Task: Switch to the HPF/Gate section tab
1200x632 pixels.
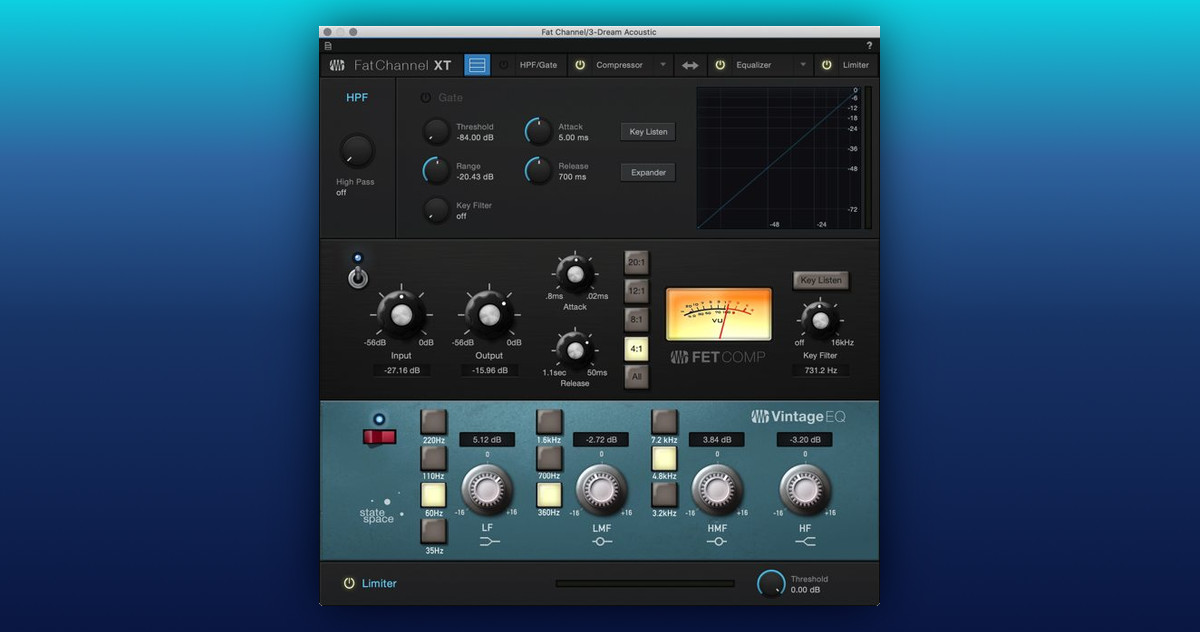Action: [538, 65]
